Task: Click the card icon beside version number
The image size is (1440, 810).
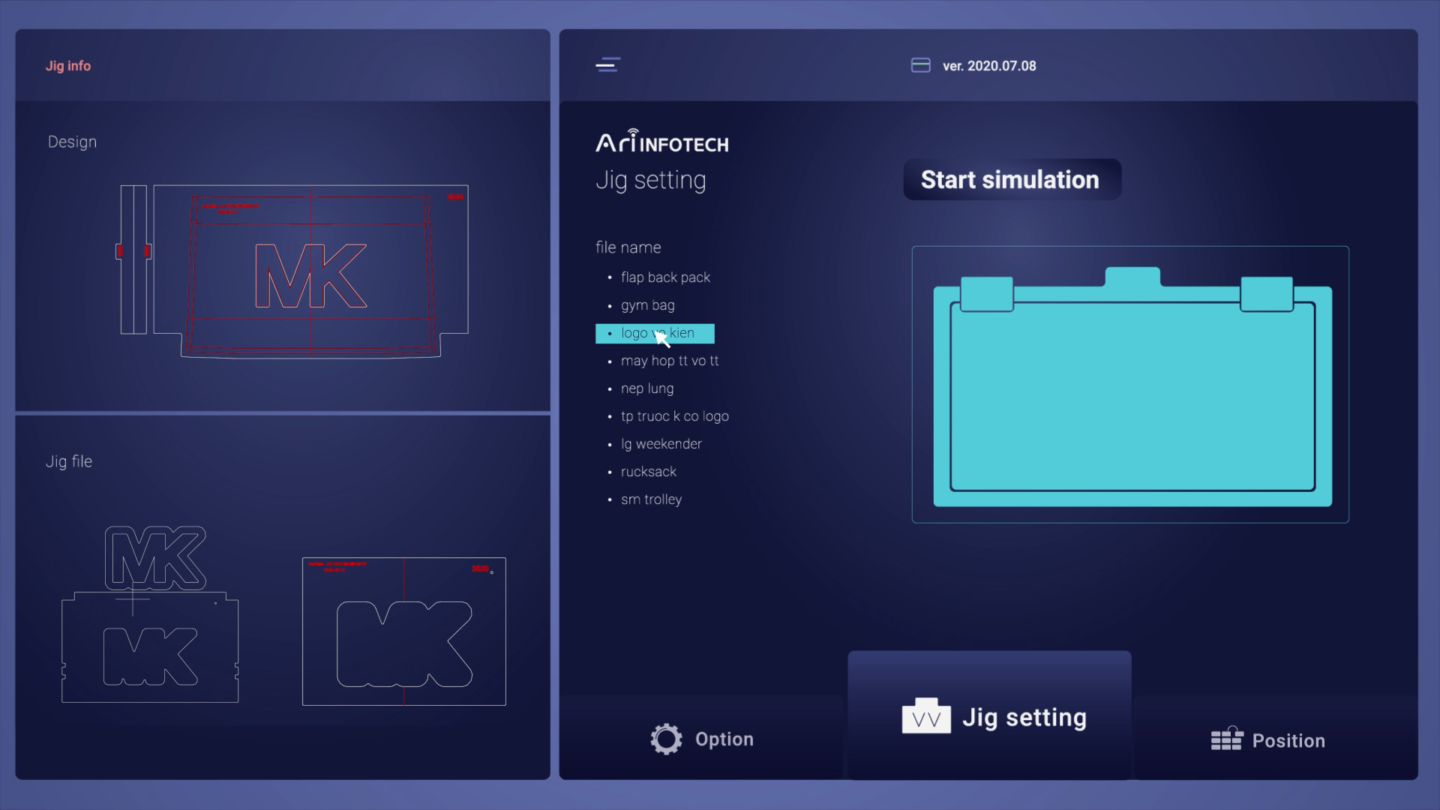Action: point(920,66)
